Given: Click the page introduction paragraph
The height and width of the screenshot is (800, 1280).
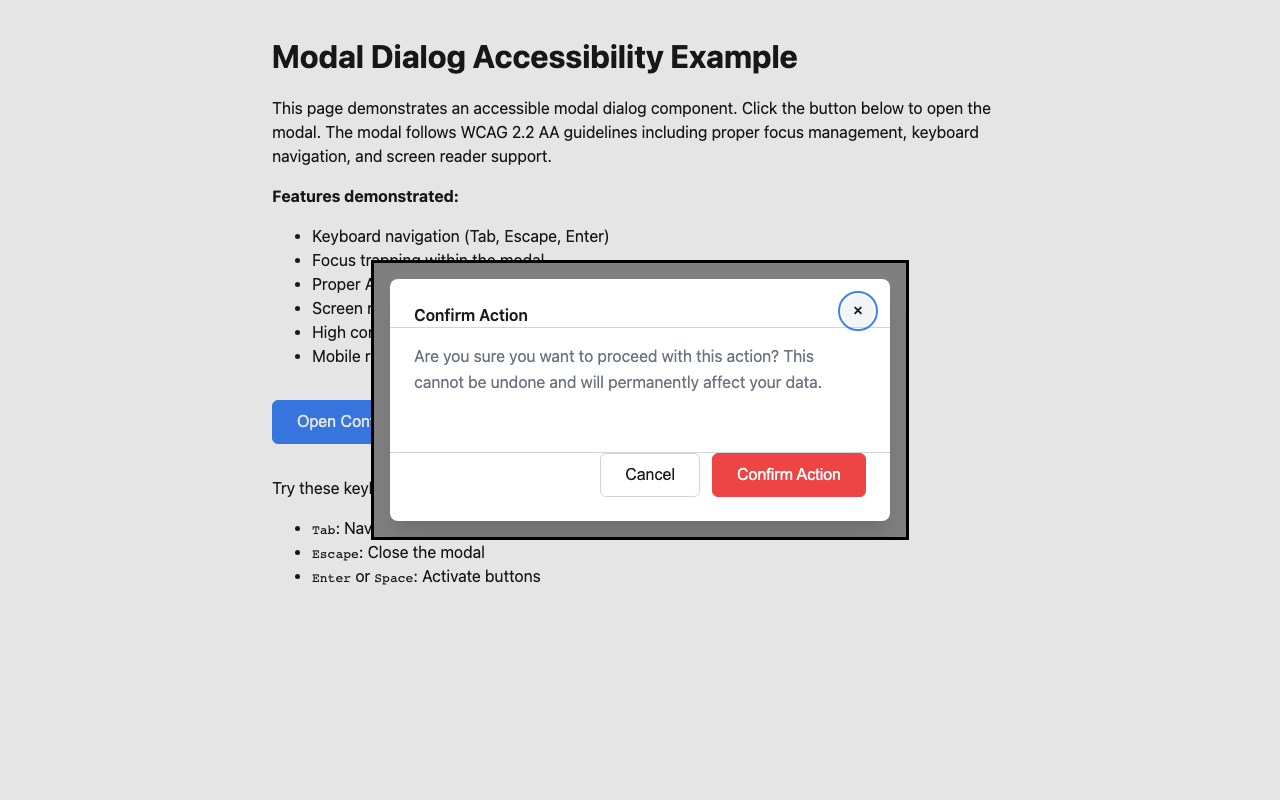Looking at the screenshot, I should click(x=630, y=131).
